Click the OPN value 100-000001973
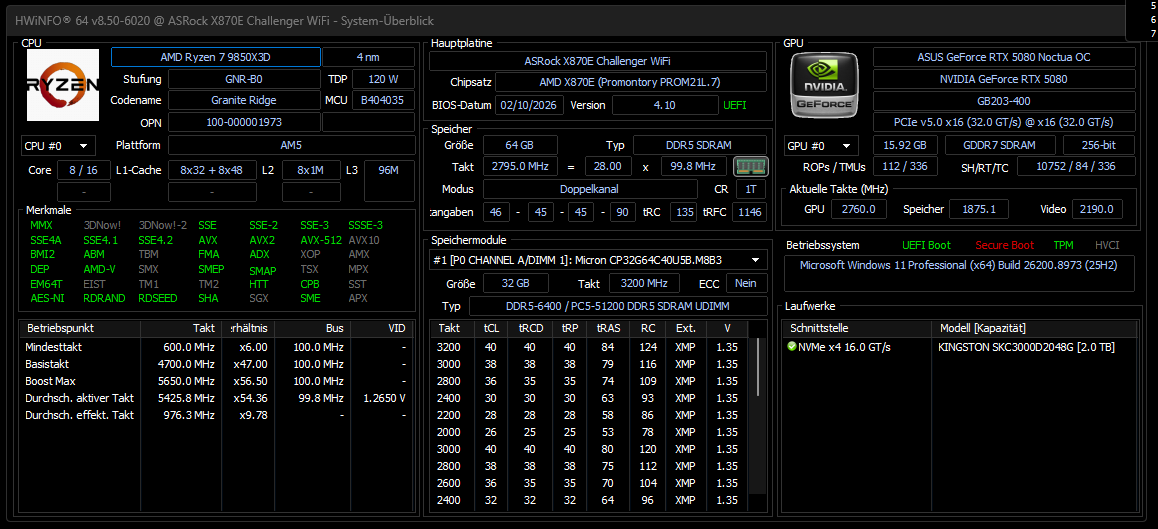This screenshot has height=529, width=1158. (244, 123)
